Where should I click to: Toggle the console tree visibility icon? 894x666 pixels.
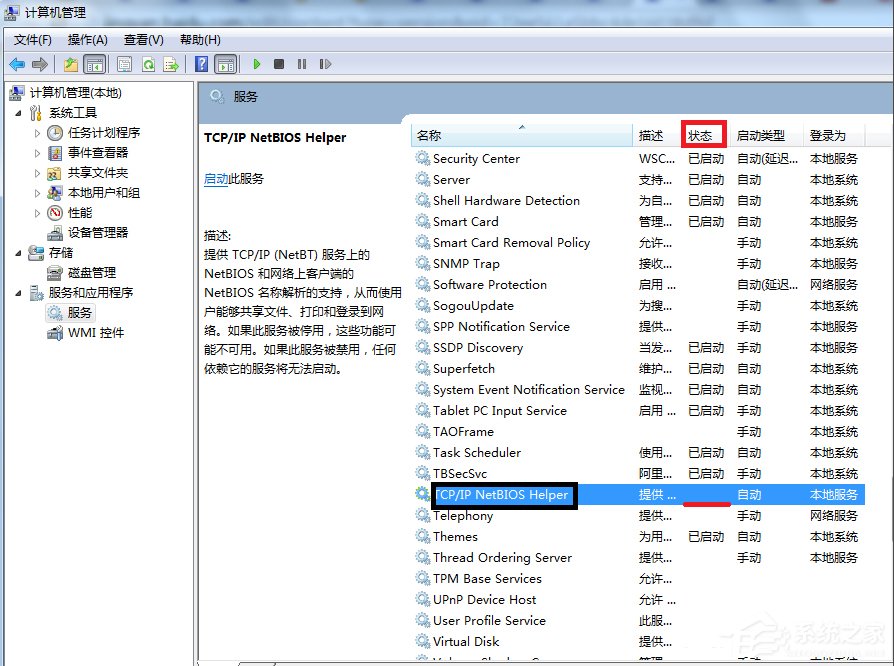click(93, 64)
